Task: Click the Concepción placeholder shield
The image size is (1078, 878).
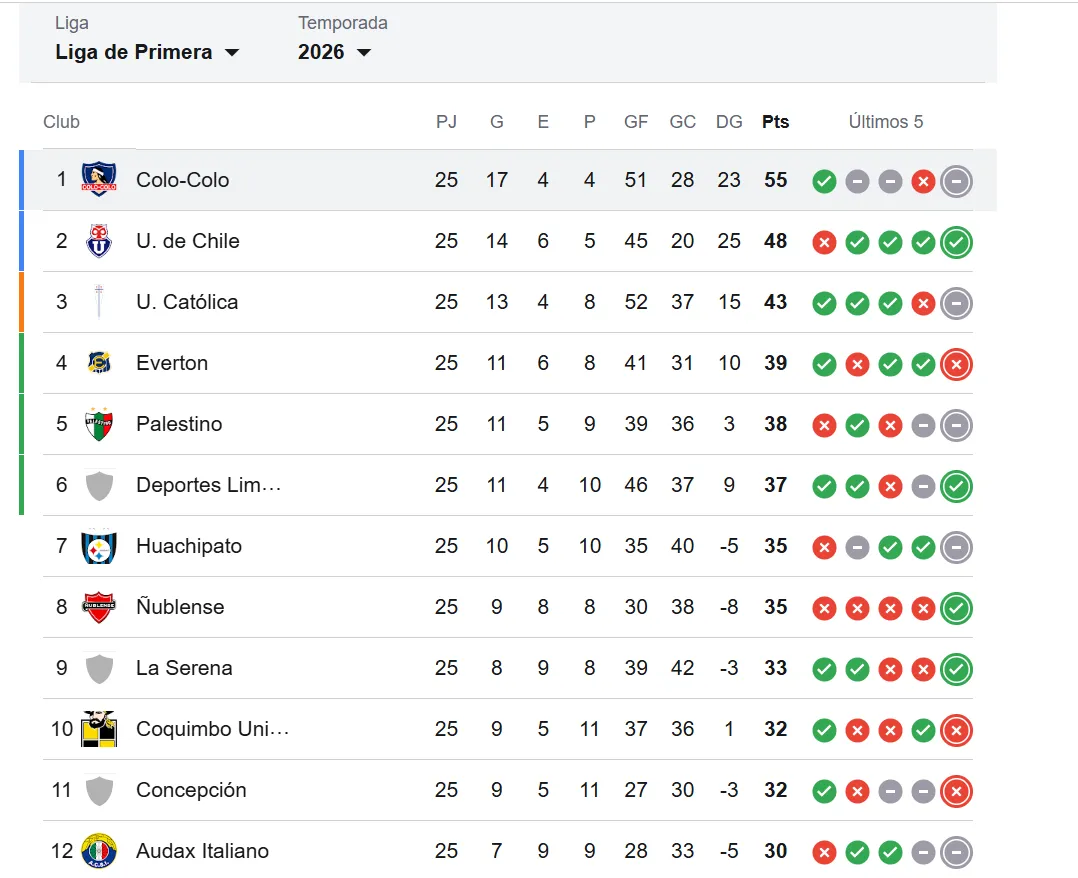Action: click(x=99, y=790)
